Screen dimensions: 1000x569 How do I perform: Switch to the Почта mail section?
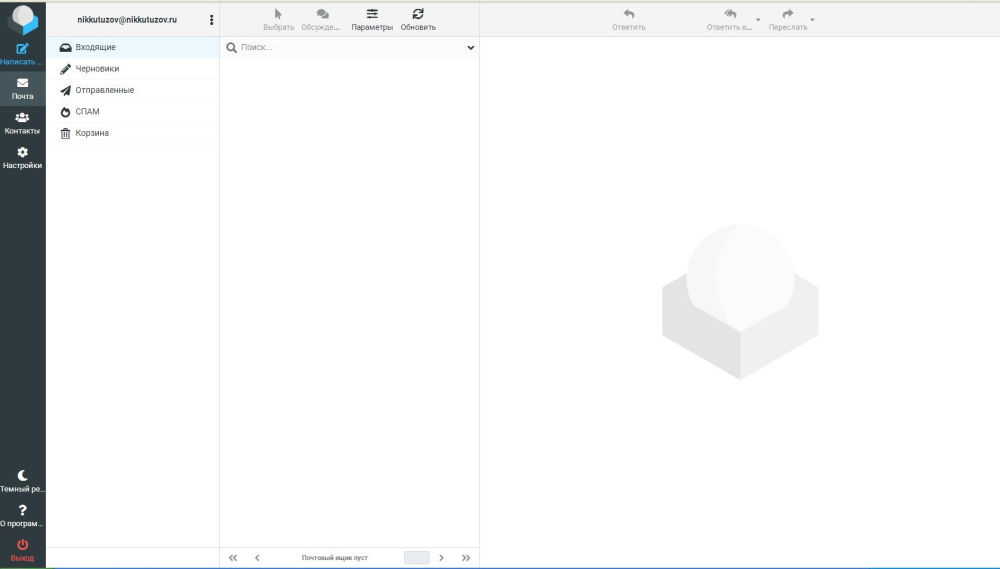tap(22, 89)
